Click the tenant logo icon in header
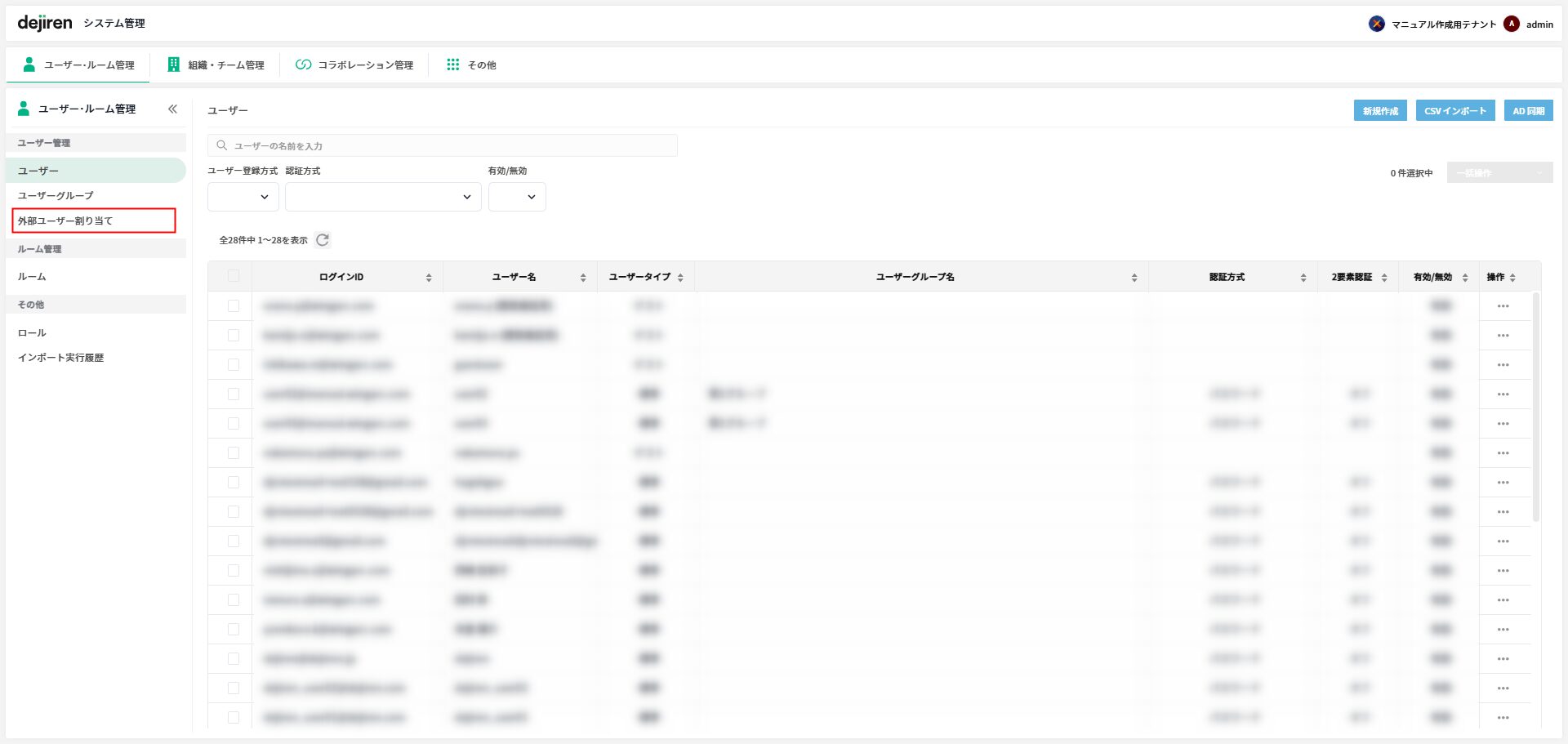 (x=1377, y=24)
